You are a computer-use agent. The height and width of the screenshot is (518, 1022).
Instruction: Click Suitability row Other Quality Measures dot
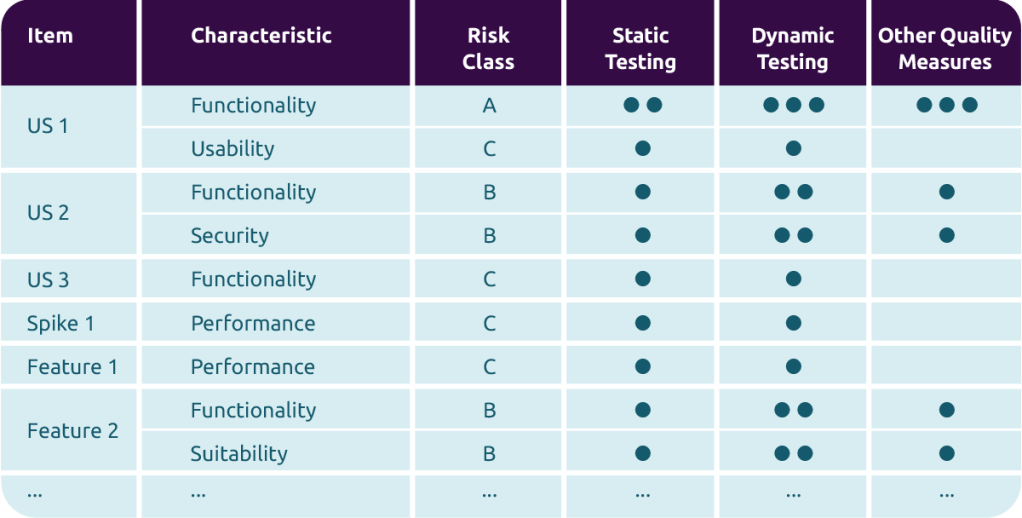946,454
